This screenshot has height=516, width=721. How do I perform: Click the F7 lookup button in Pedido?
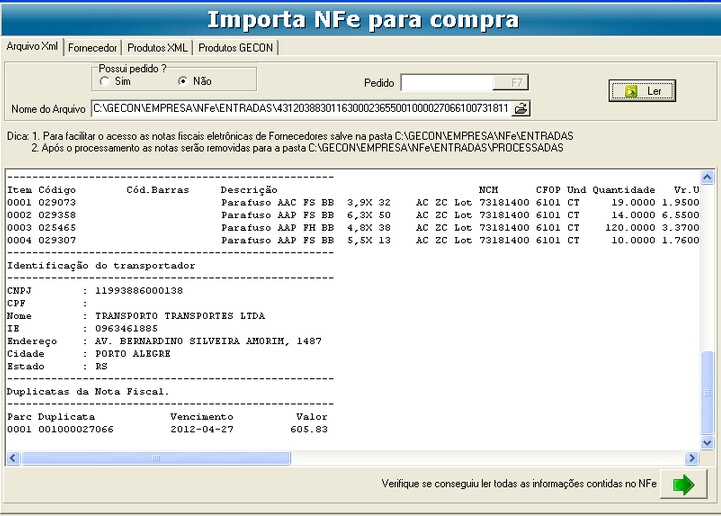coord(510,83)
